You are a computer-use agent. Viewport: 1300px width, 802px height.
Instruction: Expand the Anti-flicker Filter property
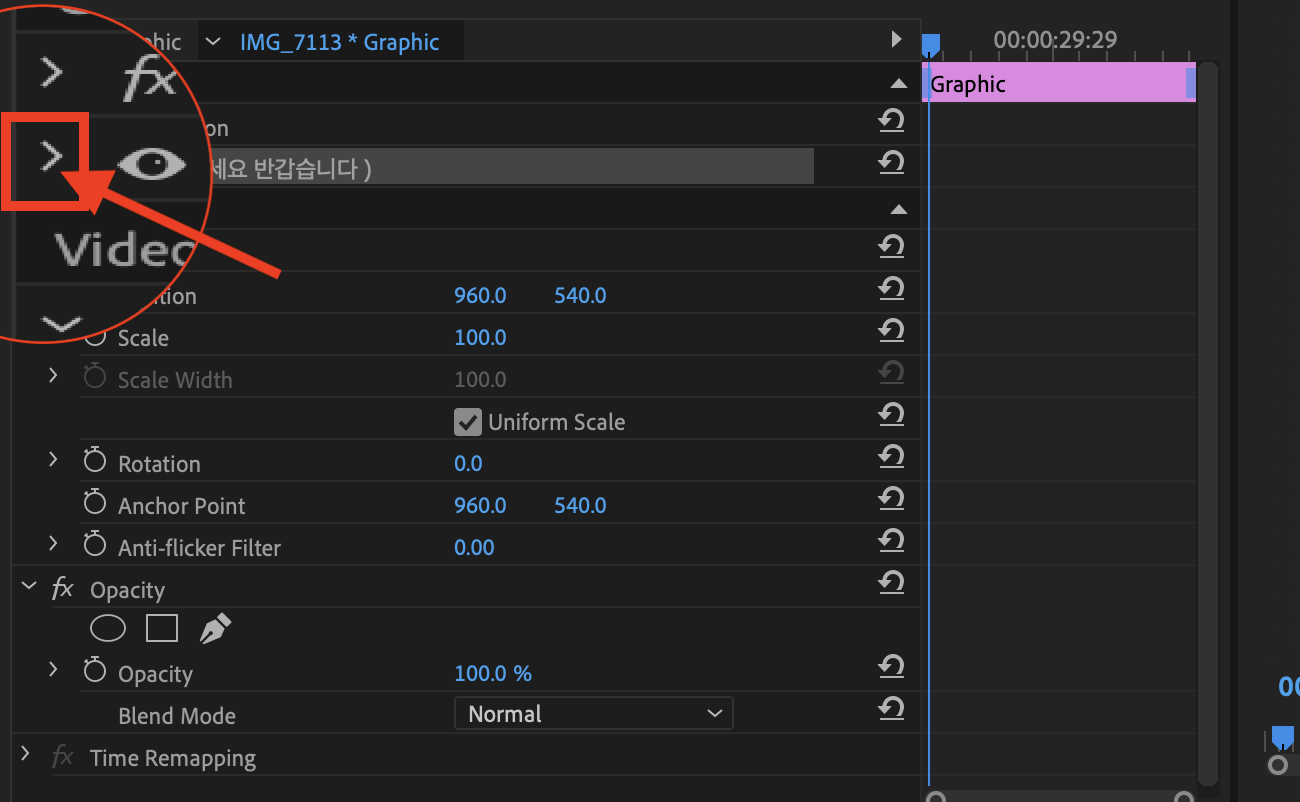[x=53, y=543]
